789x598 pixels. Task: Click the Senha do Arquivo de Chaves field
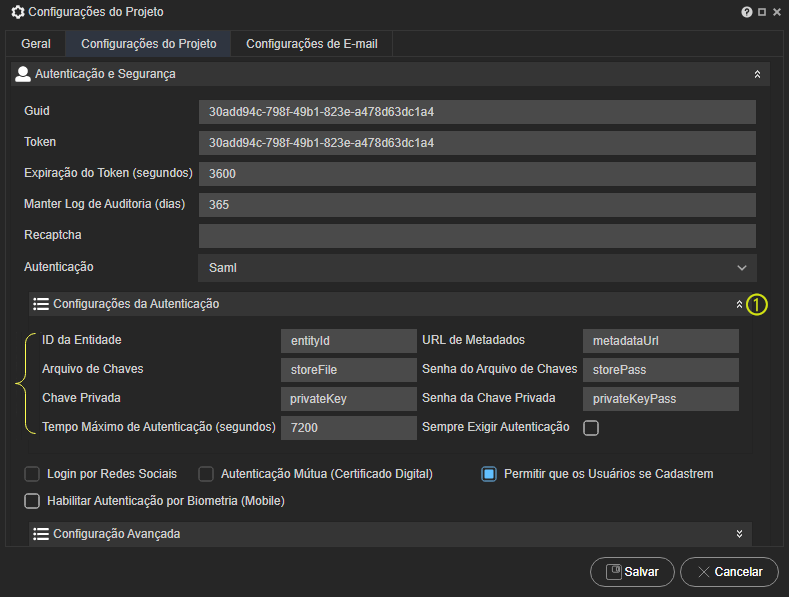coord(661,370)
